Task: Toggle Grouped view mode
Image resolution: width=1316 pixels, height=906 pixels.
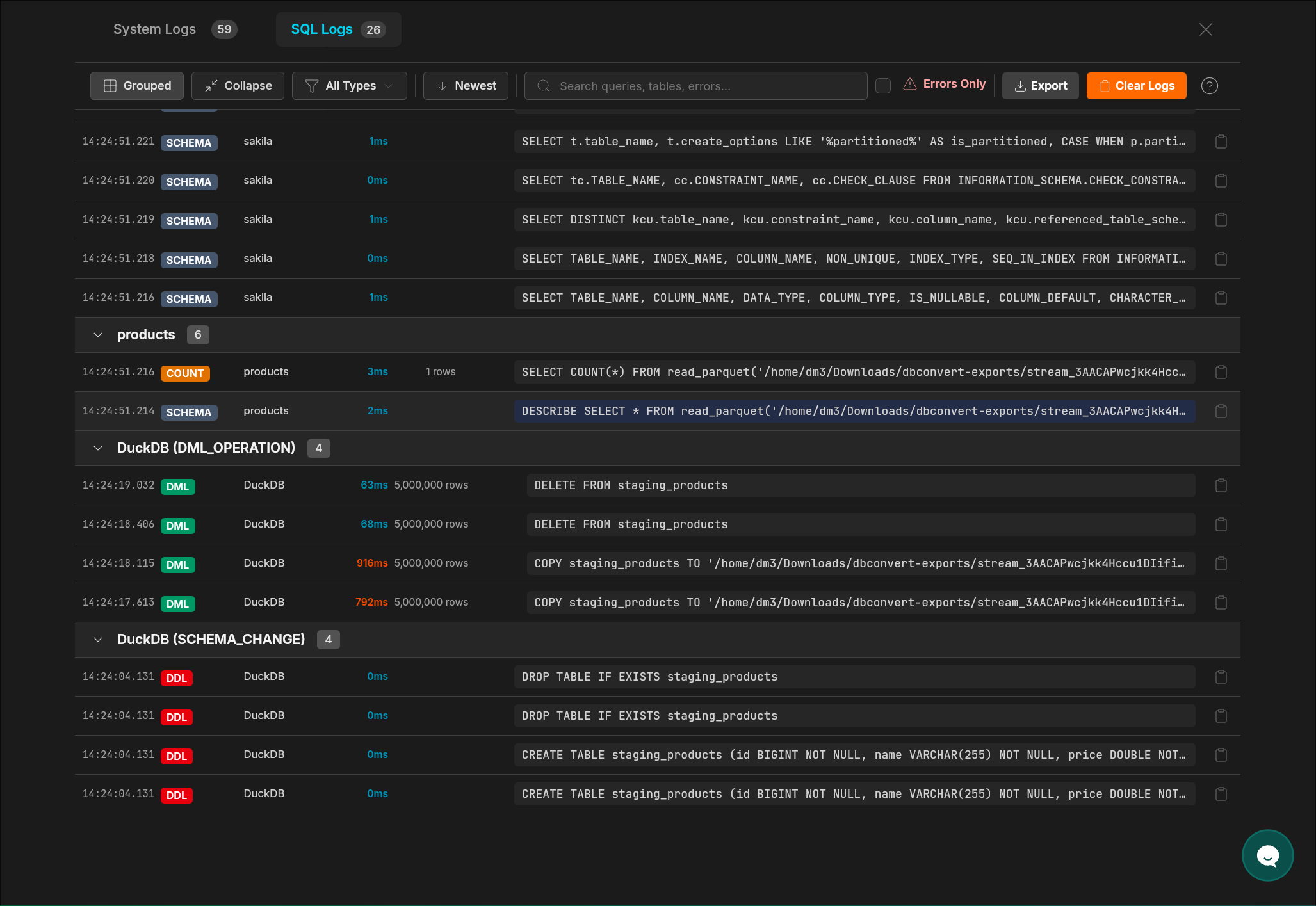Action: pos(137,86)
